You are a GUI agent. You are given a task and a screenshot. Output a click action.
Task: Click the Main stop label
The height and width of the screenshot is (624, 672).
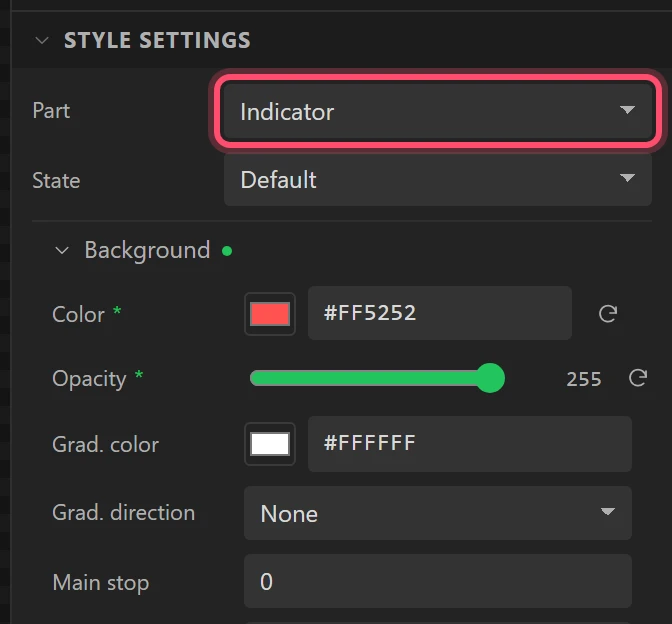pyautogui.click(x=101, y=582)
